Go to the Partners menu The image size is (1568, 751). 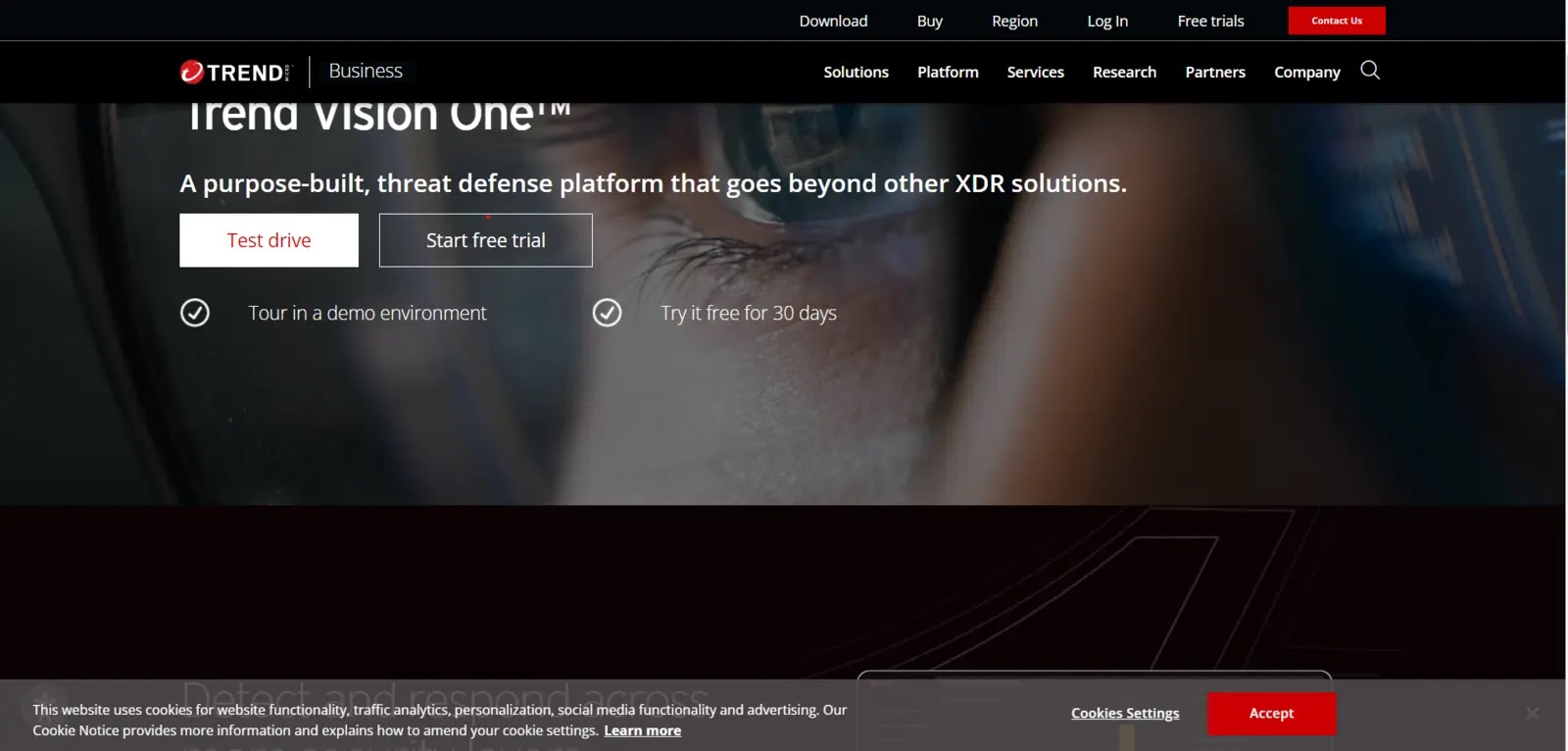(x=1215, y=73)
